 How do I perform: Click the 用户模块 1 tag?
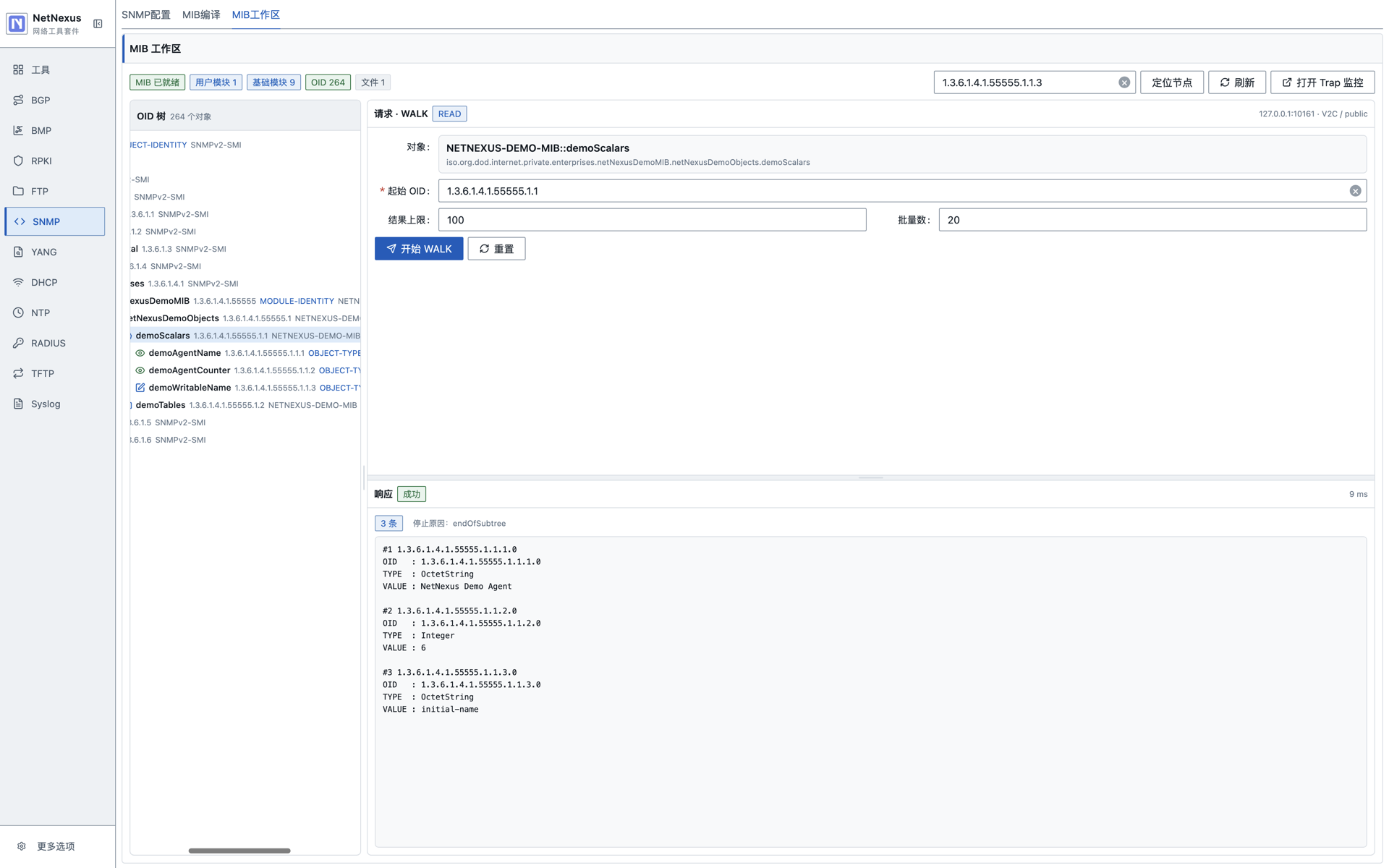[x=216, y=82]
